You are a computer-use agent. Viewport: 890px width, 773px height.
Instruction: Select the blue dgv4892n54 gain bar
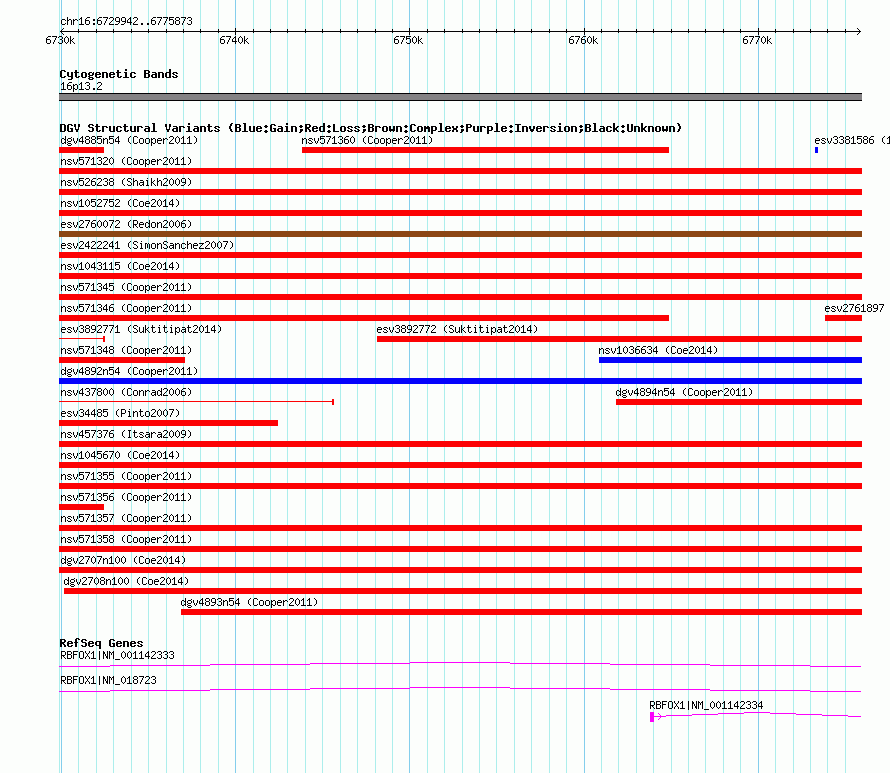pos(460,381)
